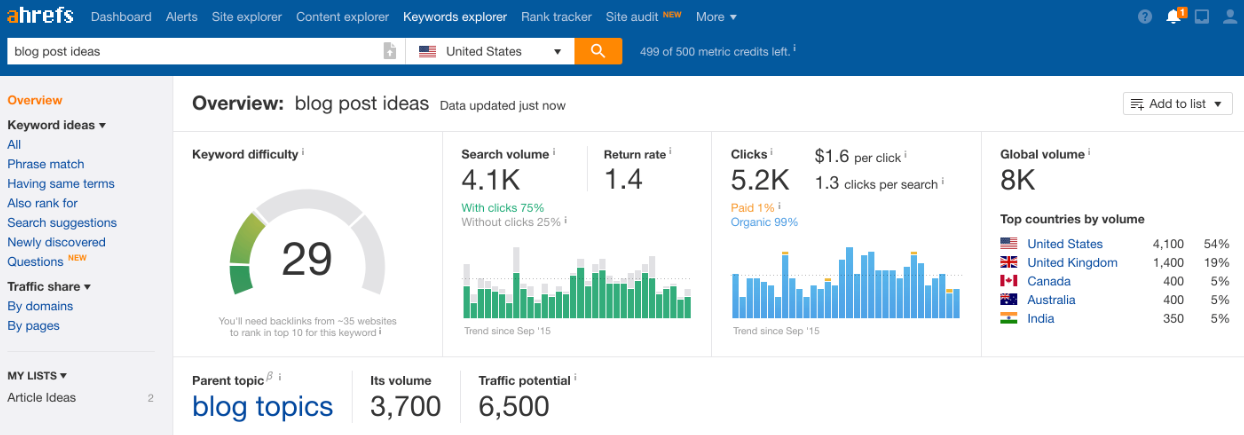Open the Rank tracker tab
This screenshot has width=1244, height=435.
(x=556, y=16)
